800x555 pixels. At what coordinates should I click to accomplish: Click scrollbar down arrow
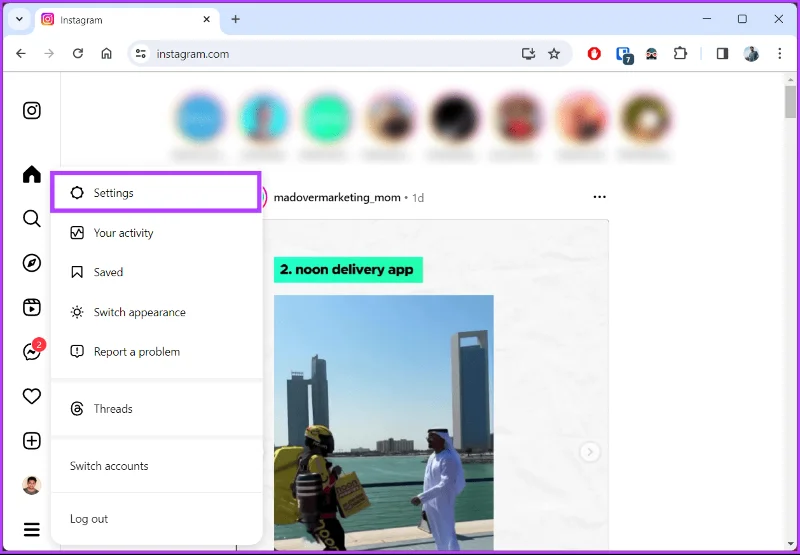click(790, 544)
